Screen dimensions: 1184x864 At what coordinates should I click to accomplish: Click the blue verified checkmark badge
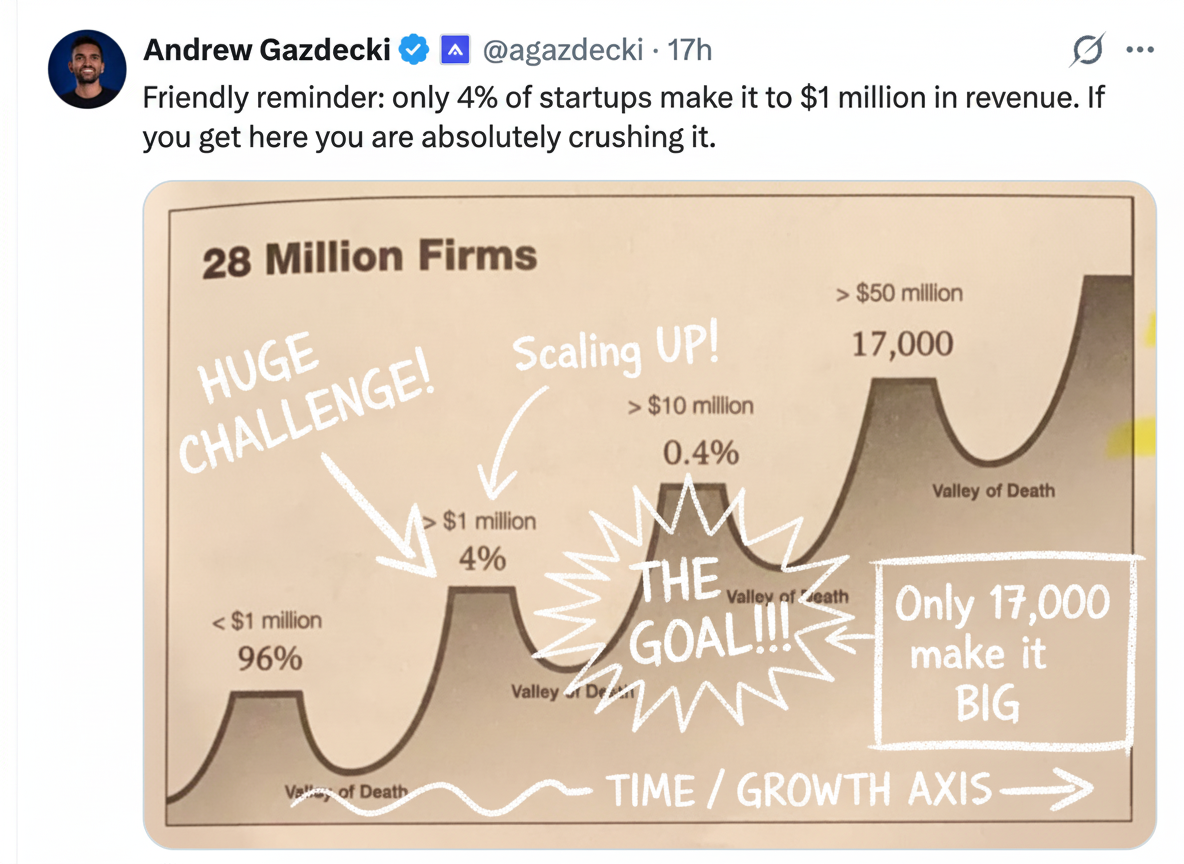[x=414, y=49]
